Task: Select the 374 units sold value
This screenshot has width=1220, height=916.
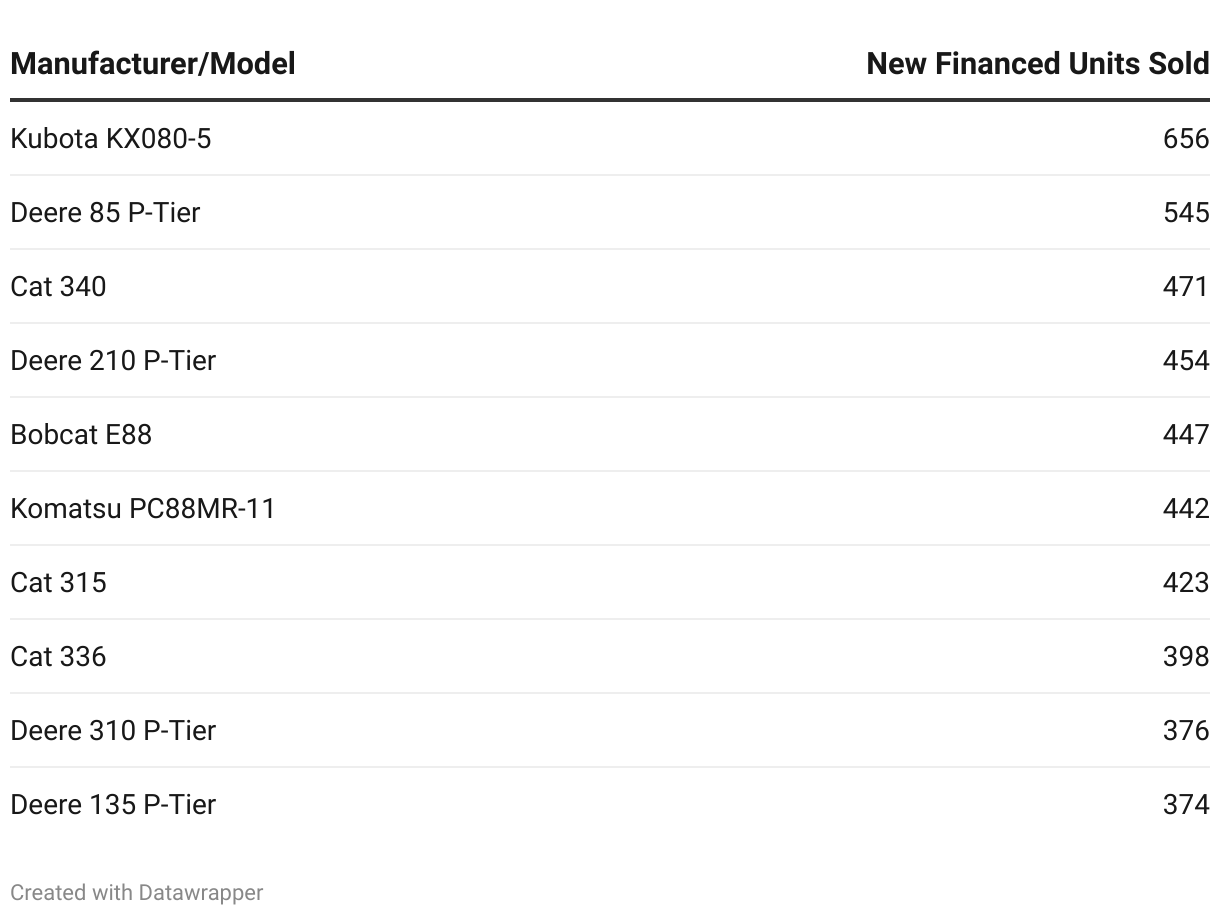Action: 1186,804
